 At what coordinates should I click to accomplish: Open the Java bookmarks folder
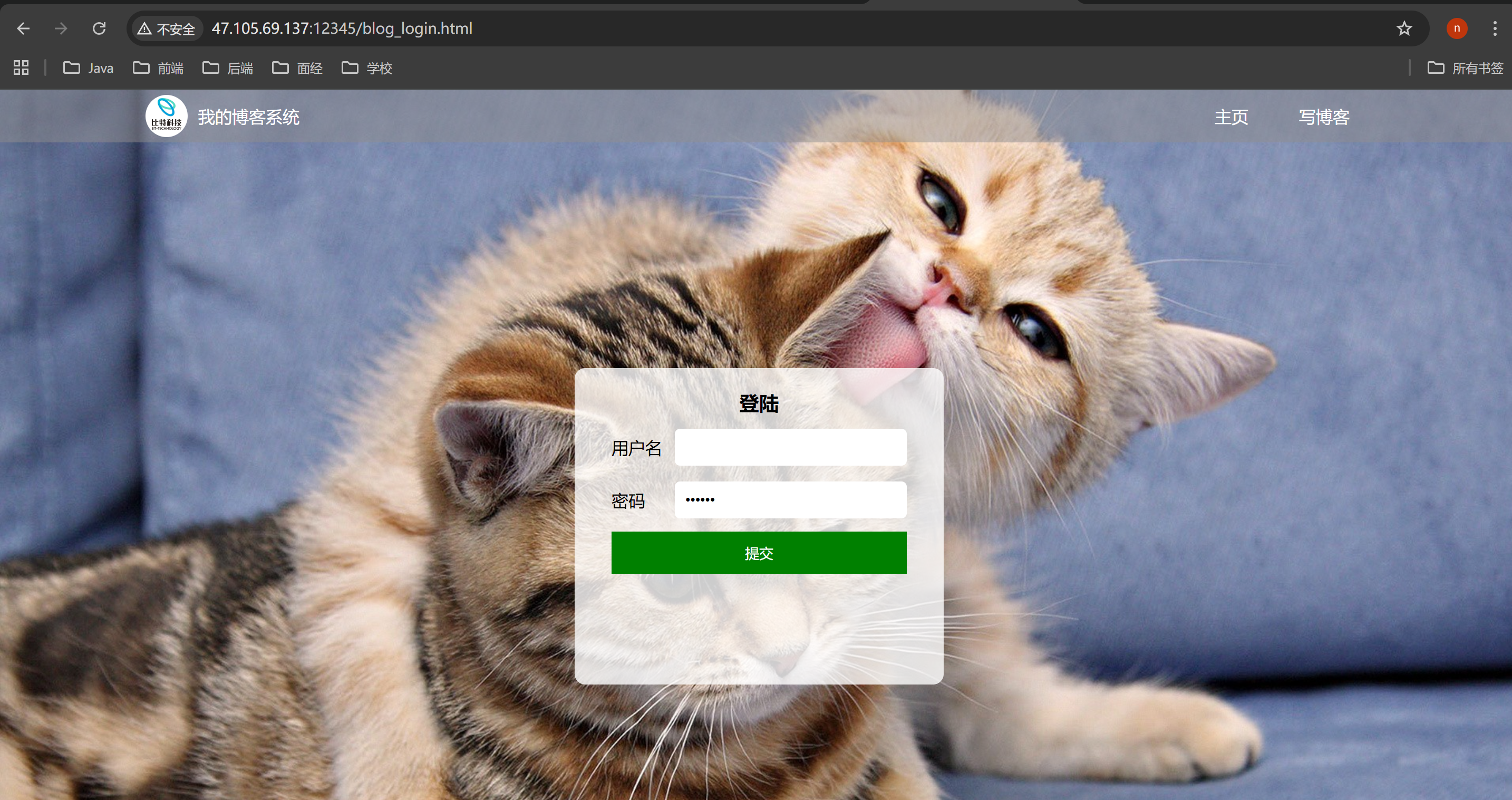click(88, 68)
